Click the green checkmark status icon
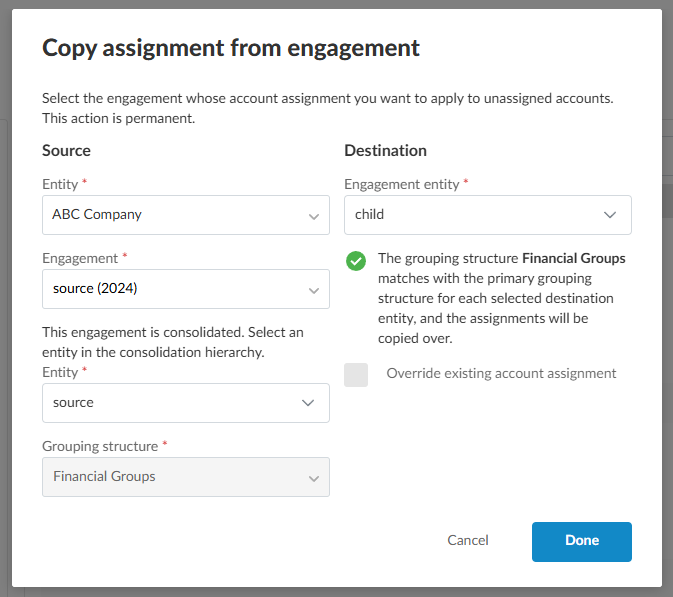This screenshot has height=597, width=673. pos(355,261)
